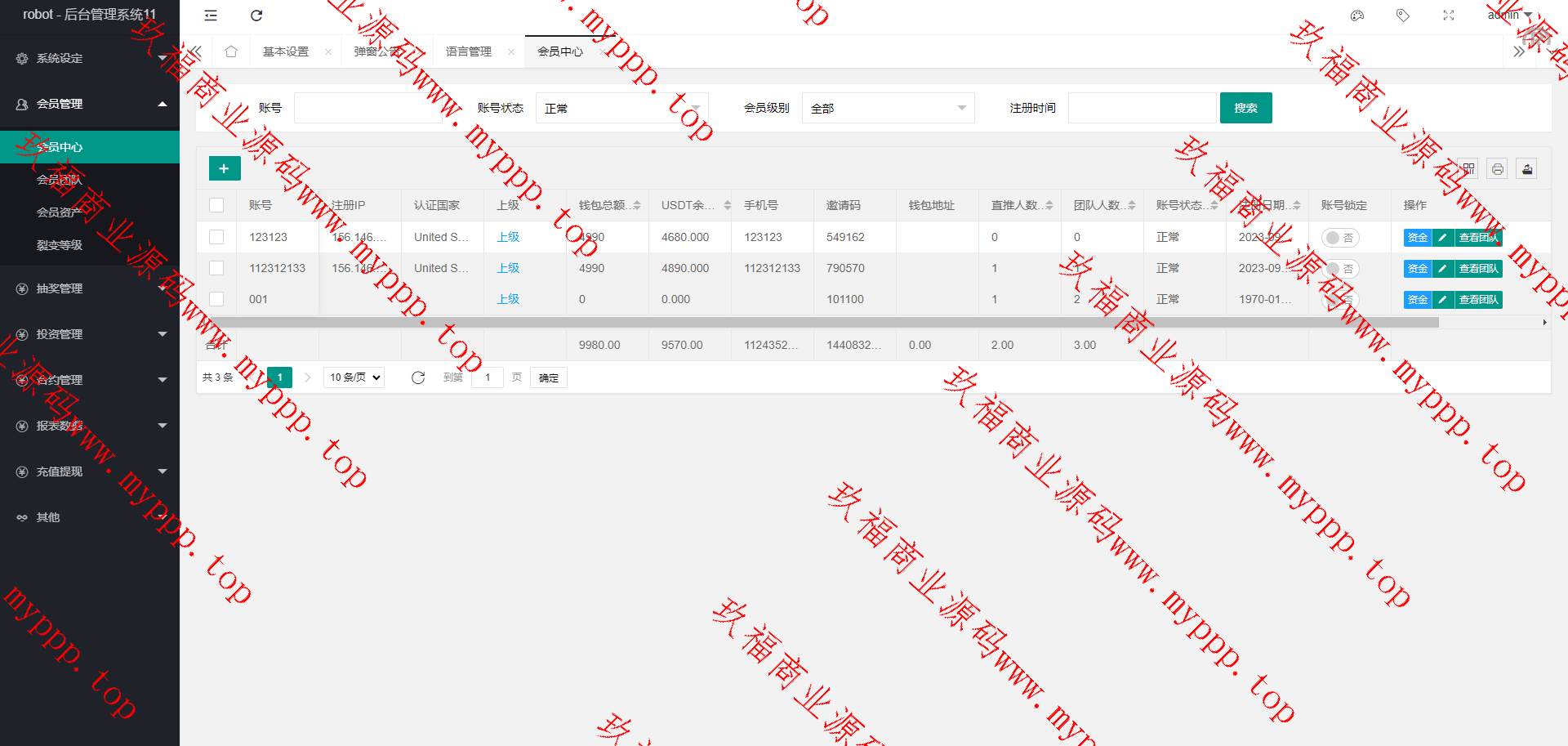The image size is (1568, 746).
Task: Switch to the 语言管理 tab
Action: coord(469,51)
